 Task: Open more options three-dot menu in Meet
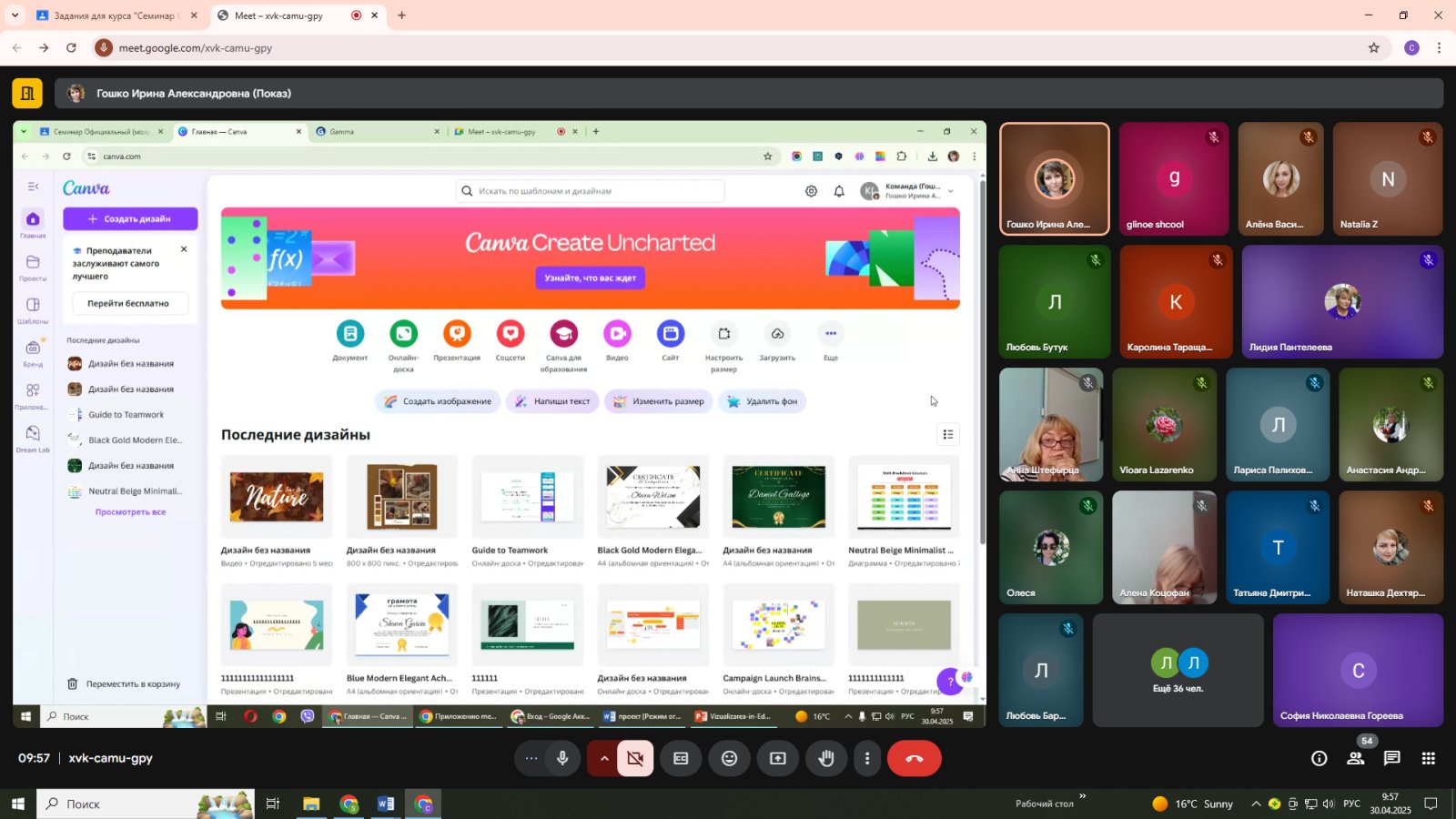point(867,758)
